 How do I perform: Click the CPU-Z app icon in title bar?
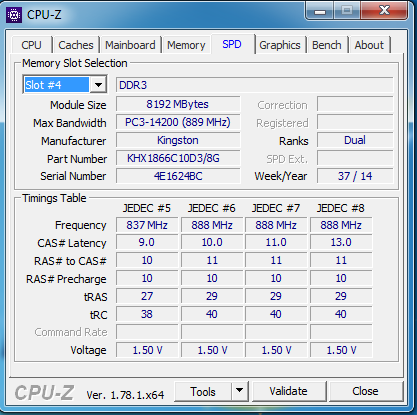(x=14, y=15)
